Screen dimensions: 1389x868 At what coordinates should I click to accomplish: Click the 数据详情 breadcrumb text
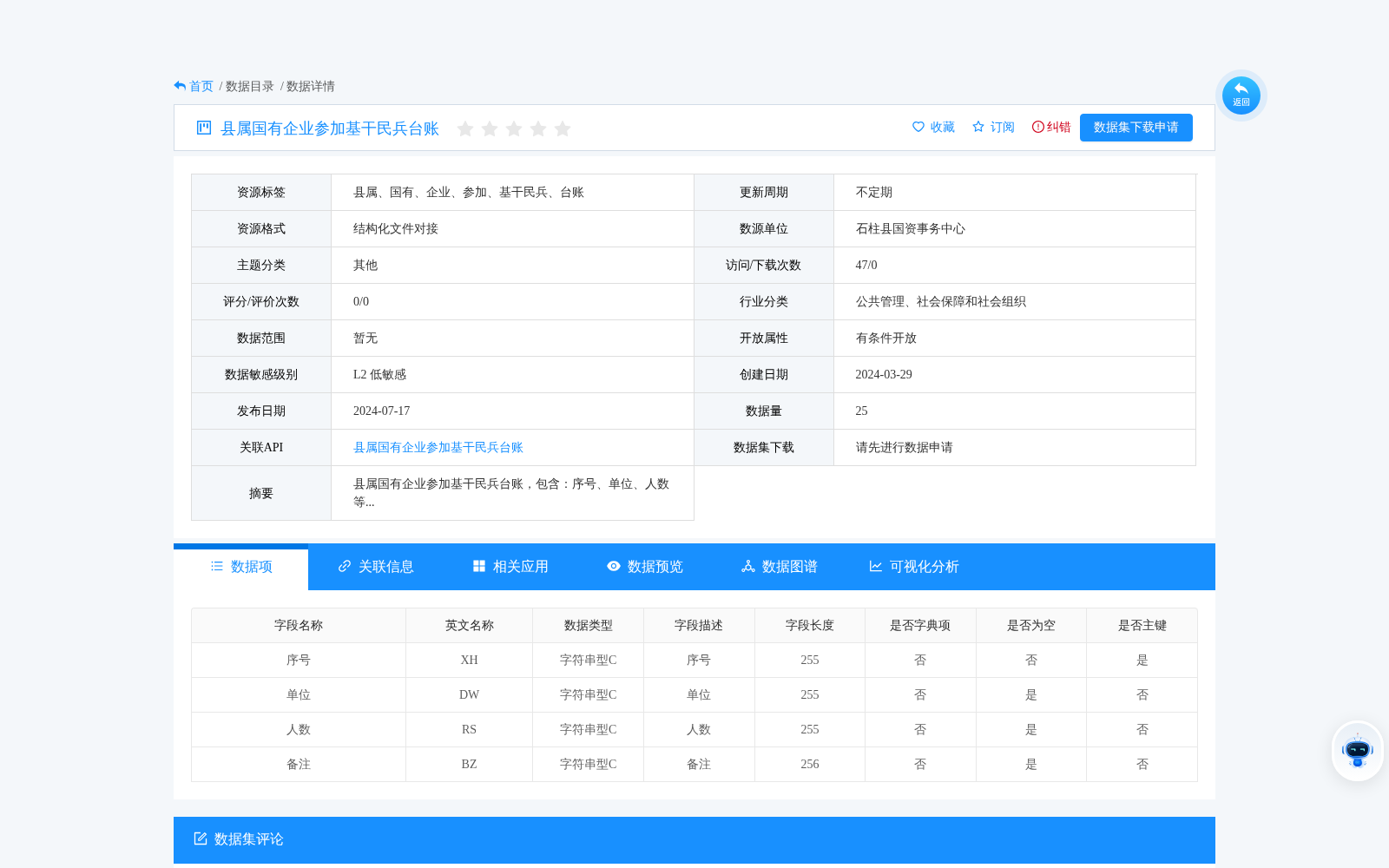click(311, 86)
